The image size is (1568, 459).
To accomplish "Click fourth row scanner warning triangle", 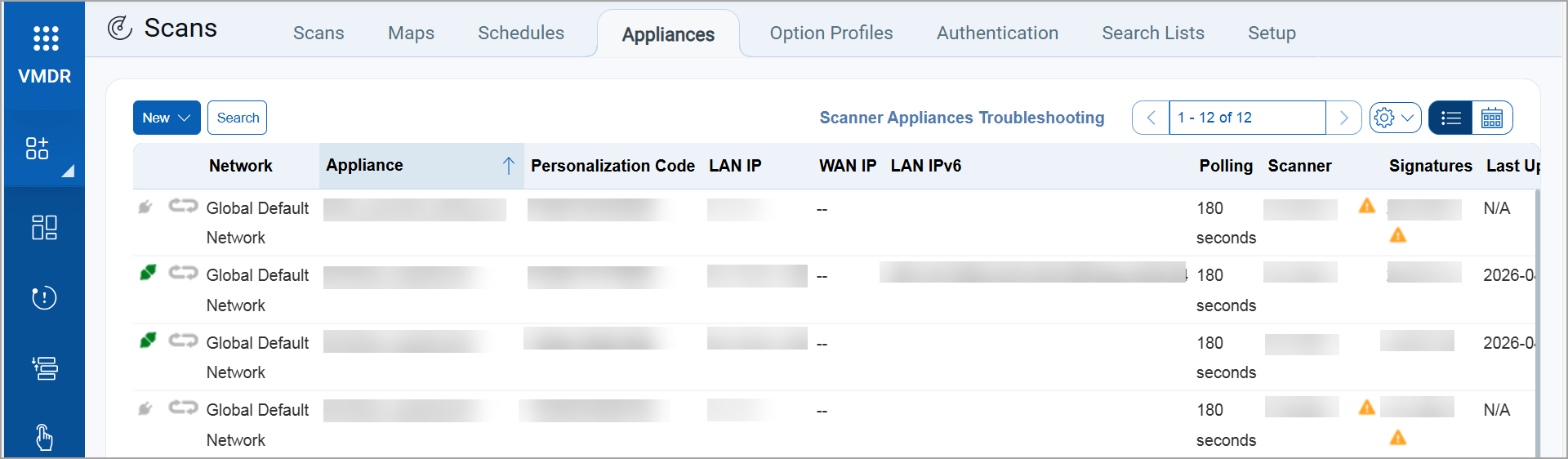I will tap(1367, 408).
